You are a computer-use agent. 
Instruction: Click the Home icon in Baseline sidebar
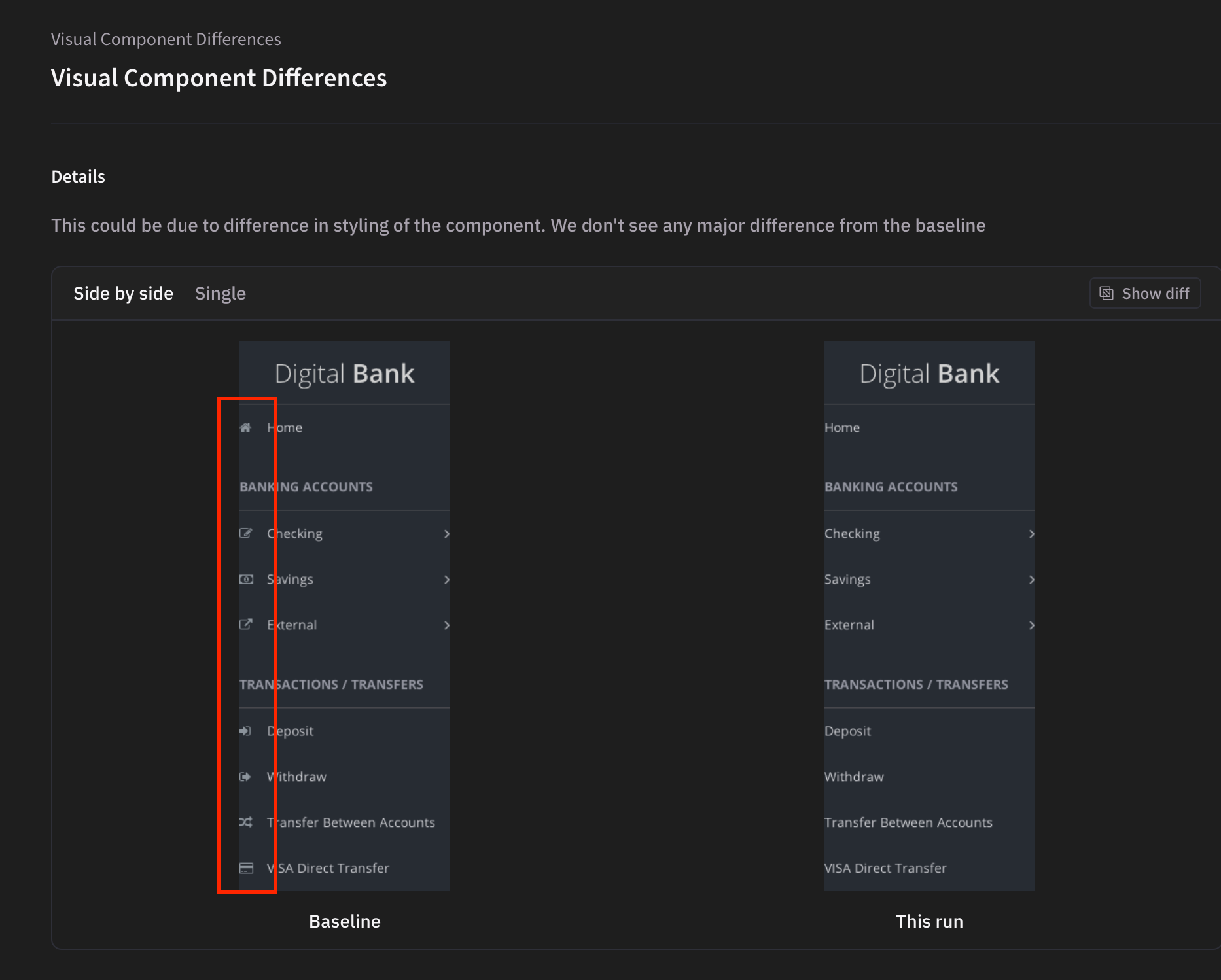[245, 428]
